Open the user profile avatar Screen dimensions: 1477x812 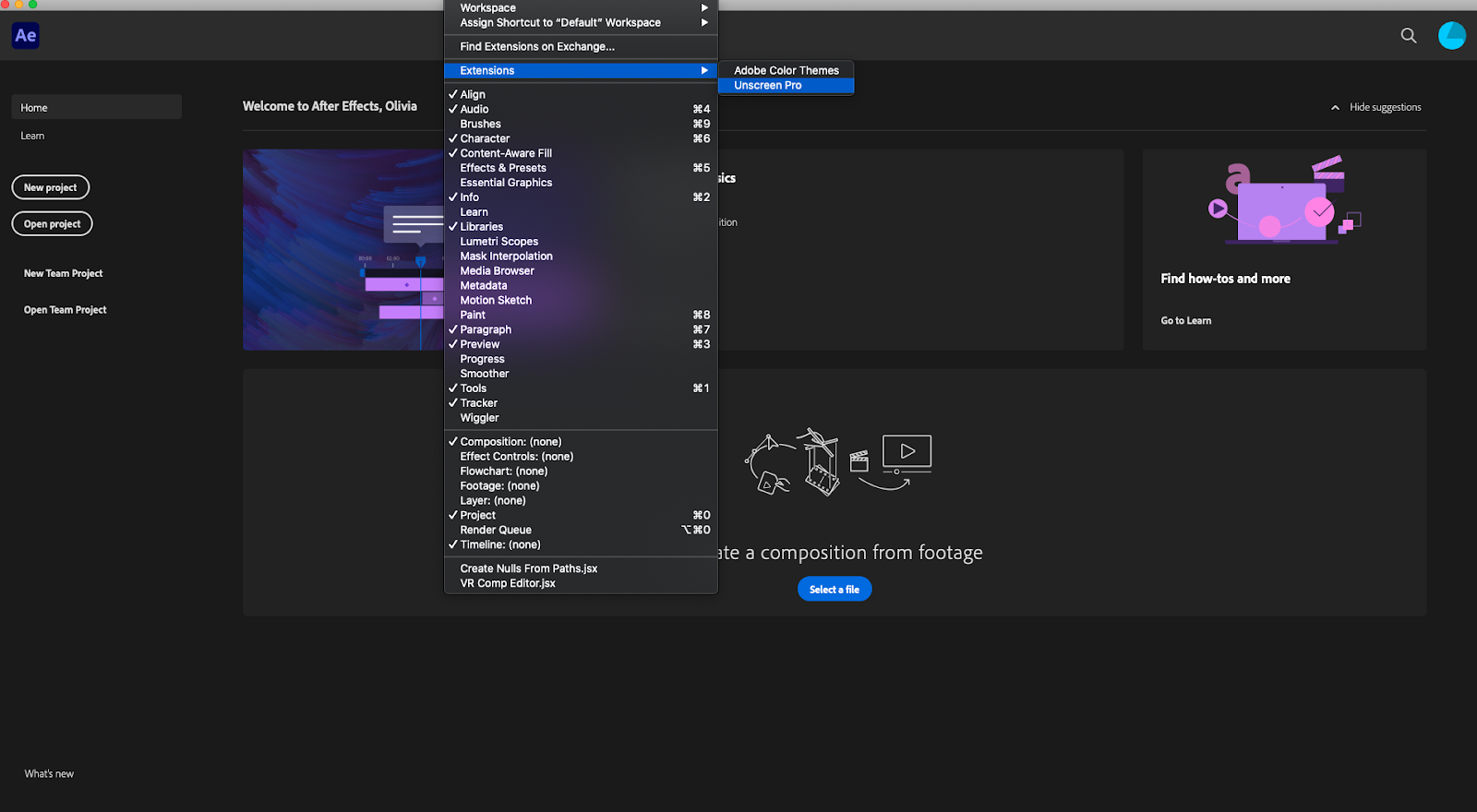1452,35
